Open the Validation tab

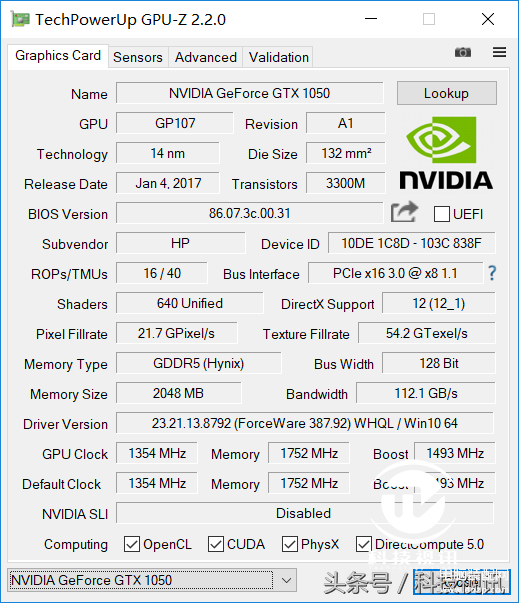(279, 57)
